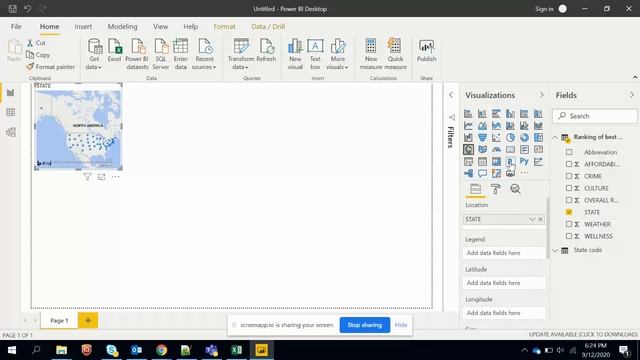Select the scatter chart visual

point(496,138)
